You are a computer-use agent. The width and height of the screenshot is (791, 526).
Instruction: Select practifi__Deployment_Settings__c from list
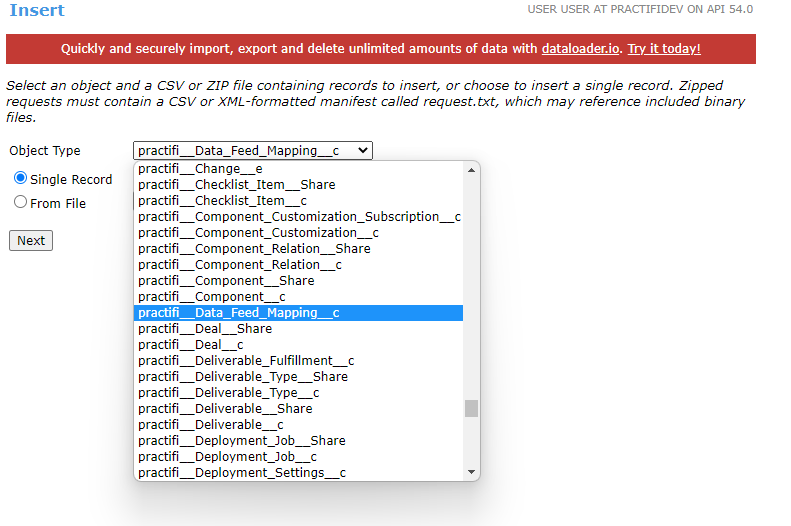coord(298,473)
